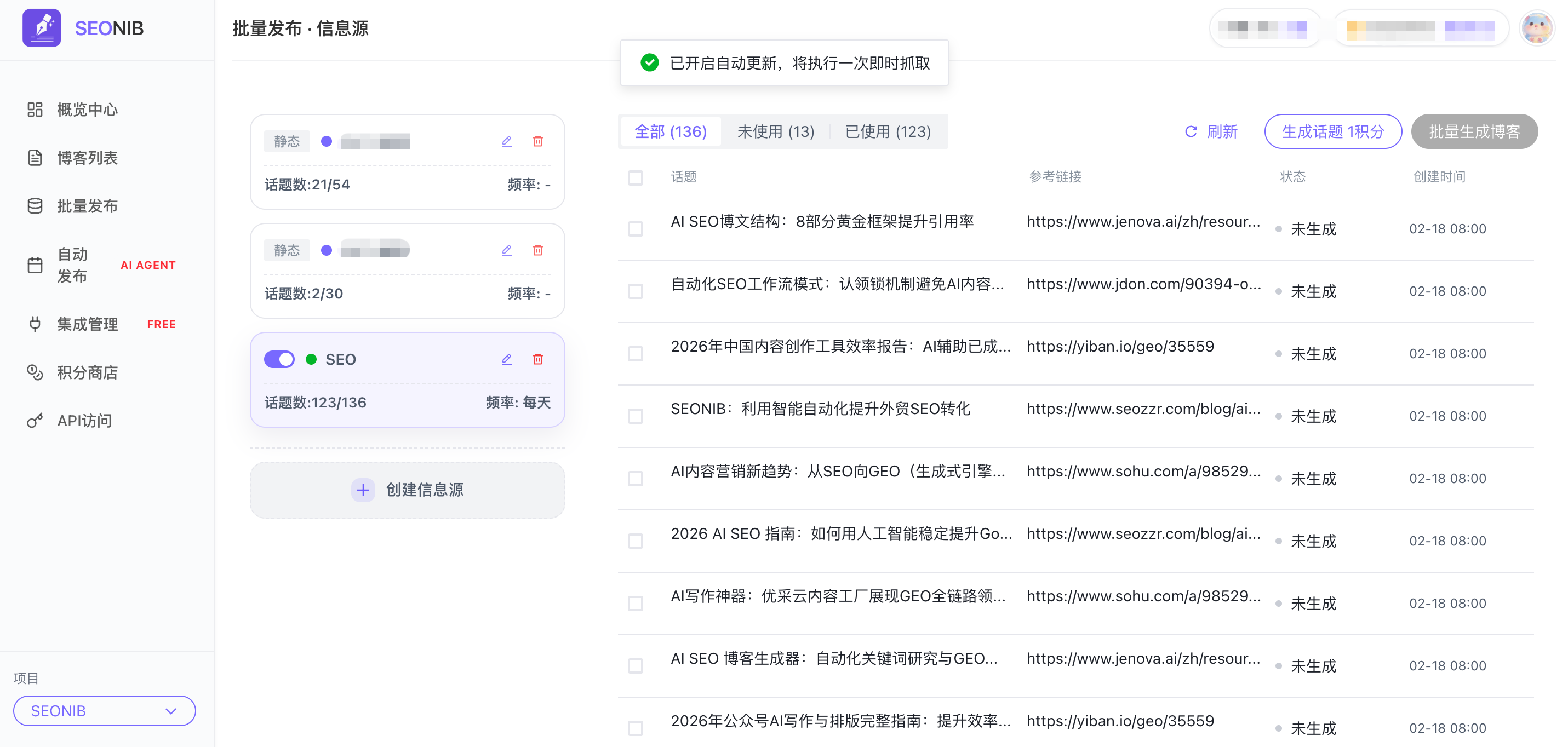Click the edit pencil on SEO source
This screenshot has width=1568, height=747.
(506, 359)
